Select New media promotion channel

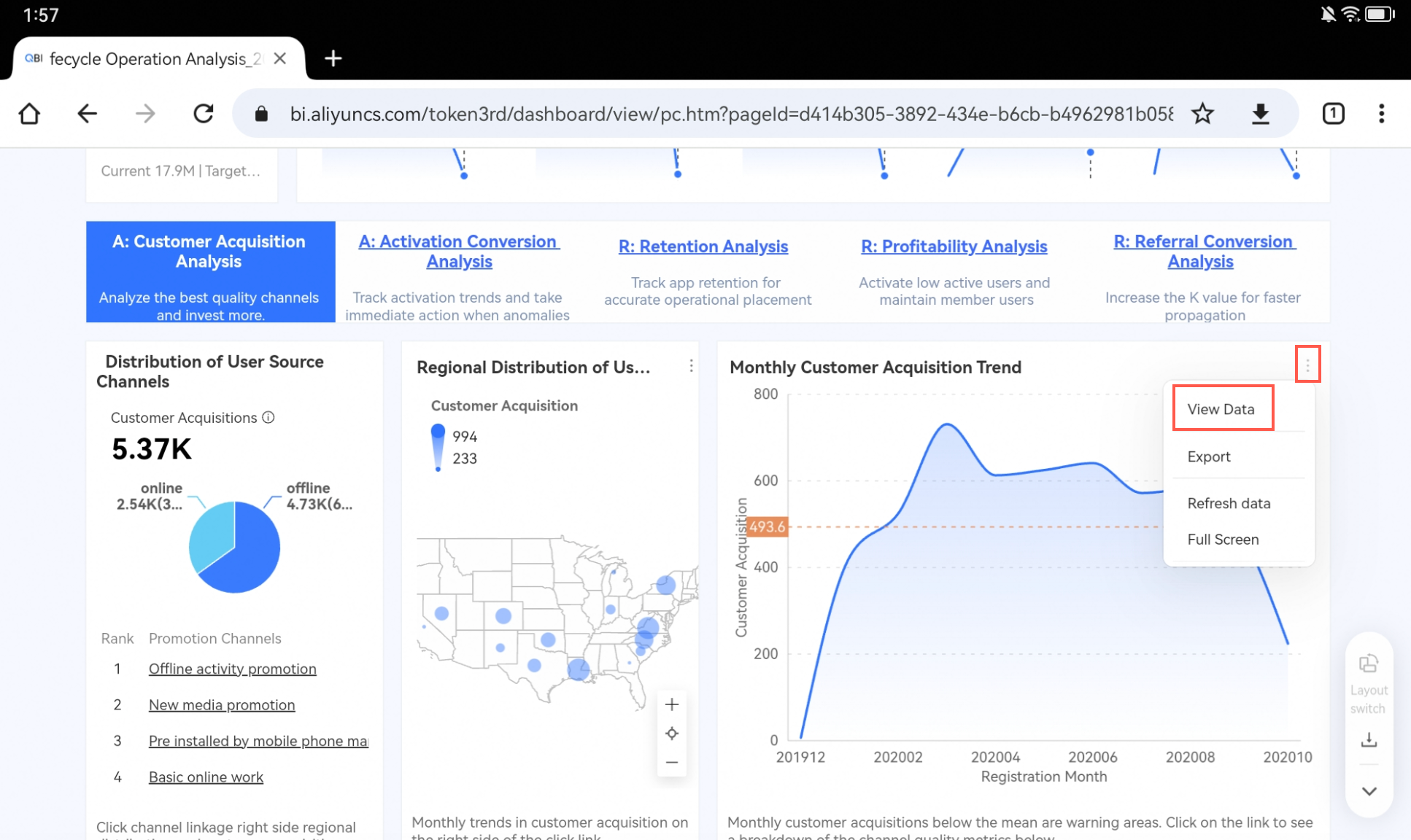coord(222,705)
